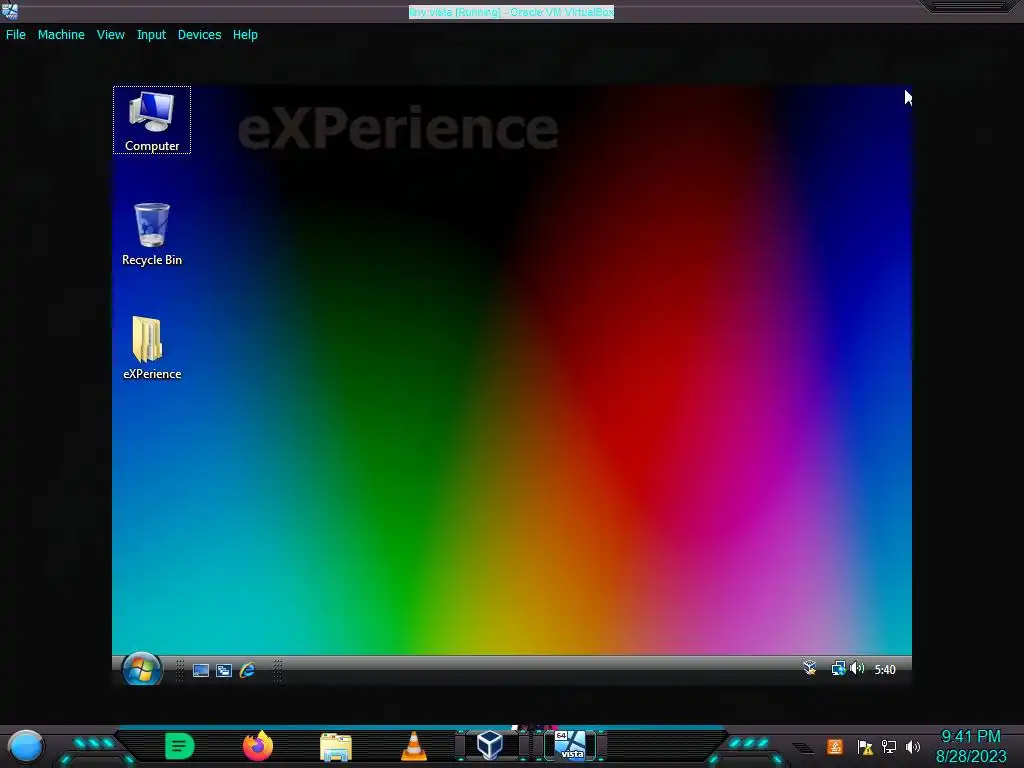Open host Action Center flag icon

[865, 747]
